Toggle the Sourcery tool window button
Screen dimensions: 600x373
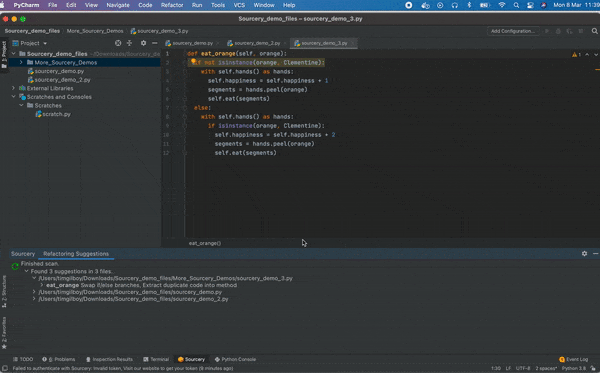coord(191,359)
